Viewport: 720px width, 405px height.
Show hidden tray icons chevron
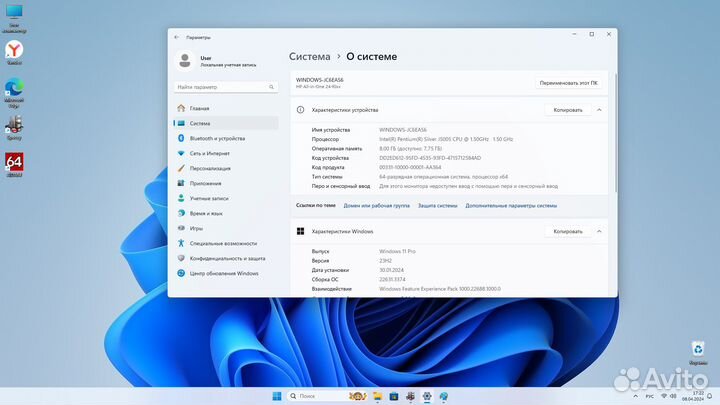click(636, 396)
